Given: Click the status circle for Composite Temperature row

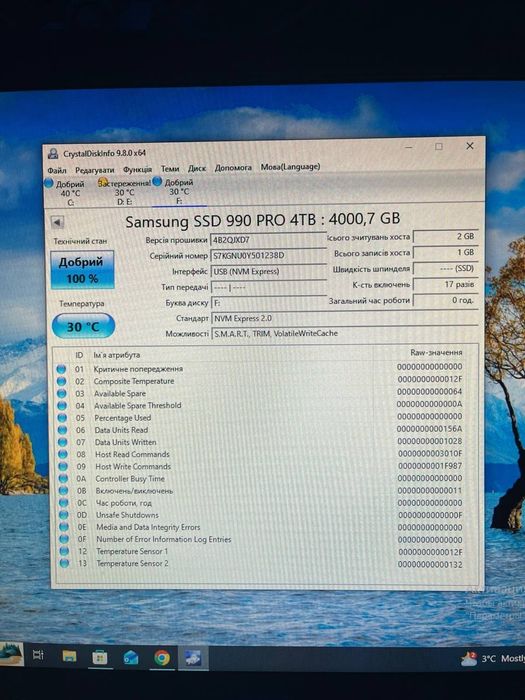Looking at the screenshot, I should [62, 381].
